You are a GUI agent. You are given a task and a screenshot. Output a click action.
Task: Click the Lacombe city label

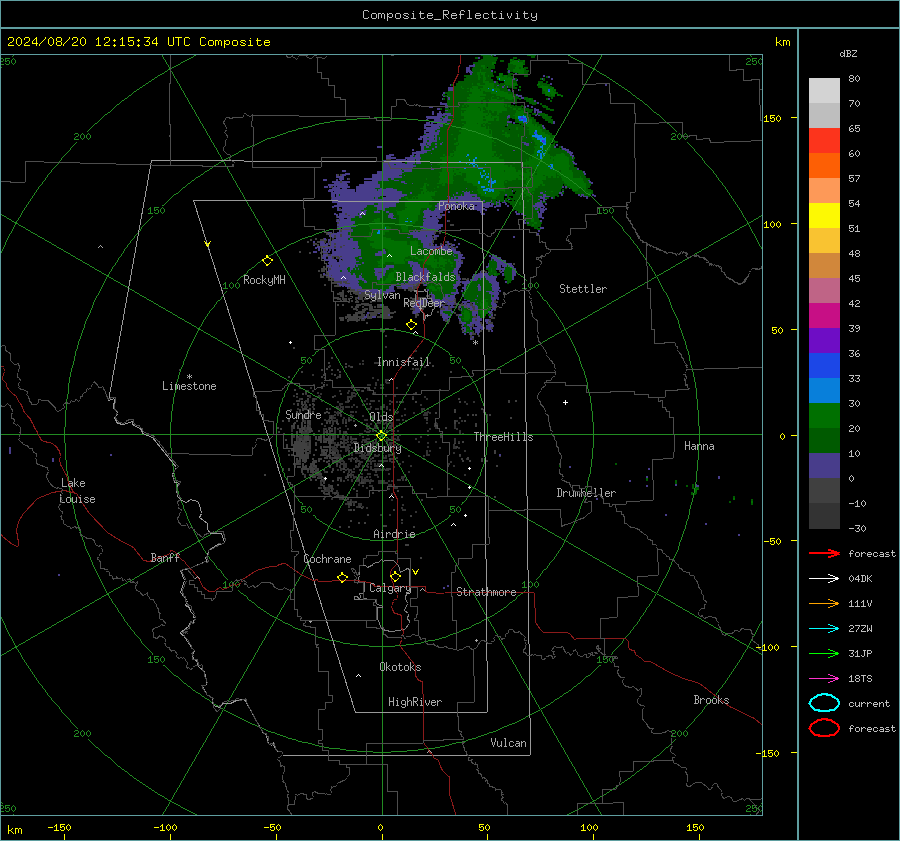coord(431,251)
